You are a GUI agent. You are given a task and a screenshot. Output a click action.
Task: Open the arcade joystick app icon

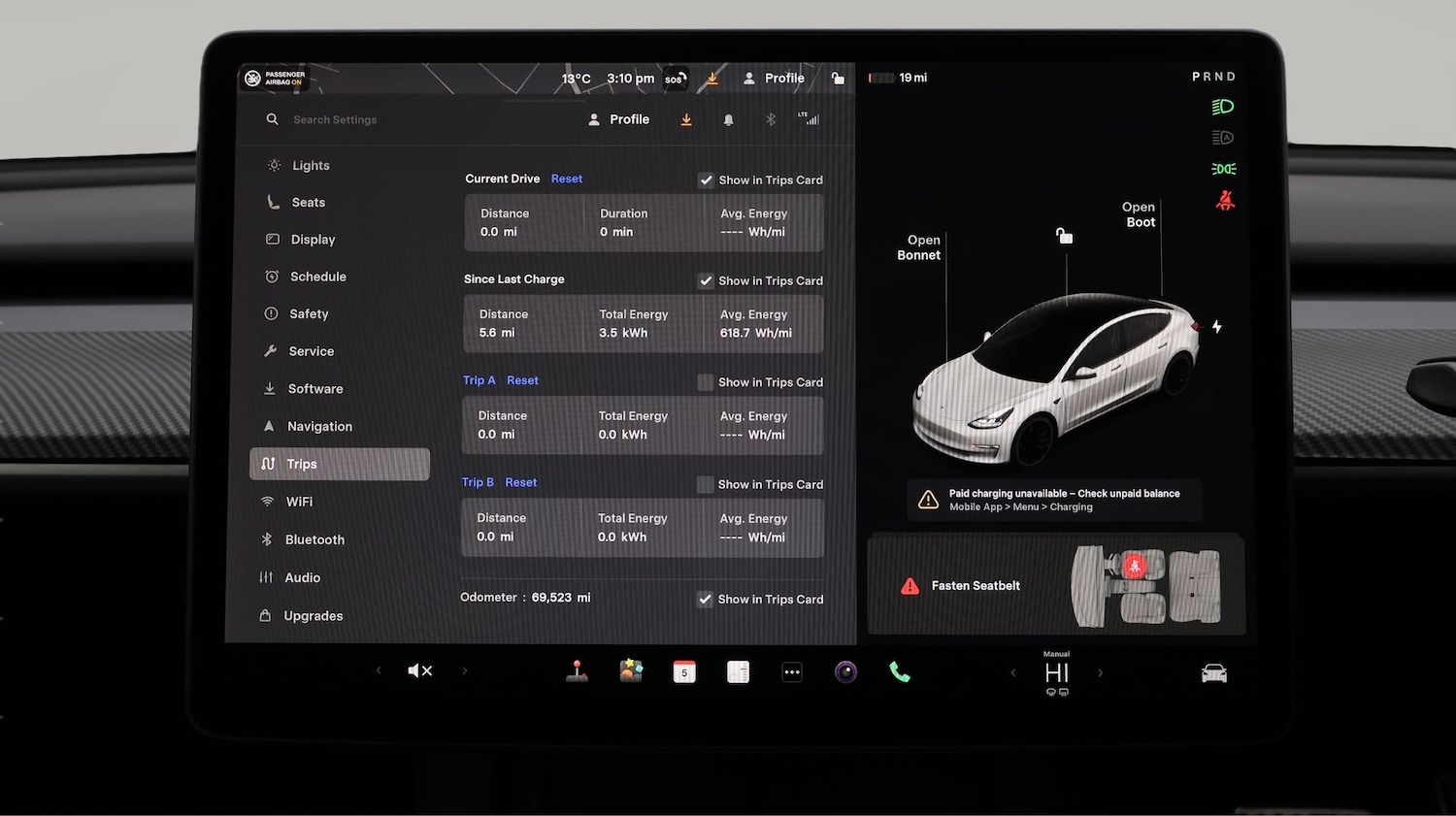coord(577,670)
